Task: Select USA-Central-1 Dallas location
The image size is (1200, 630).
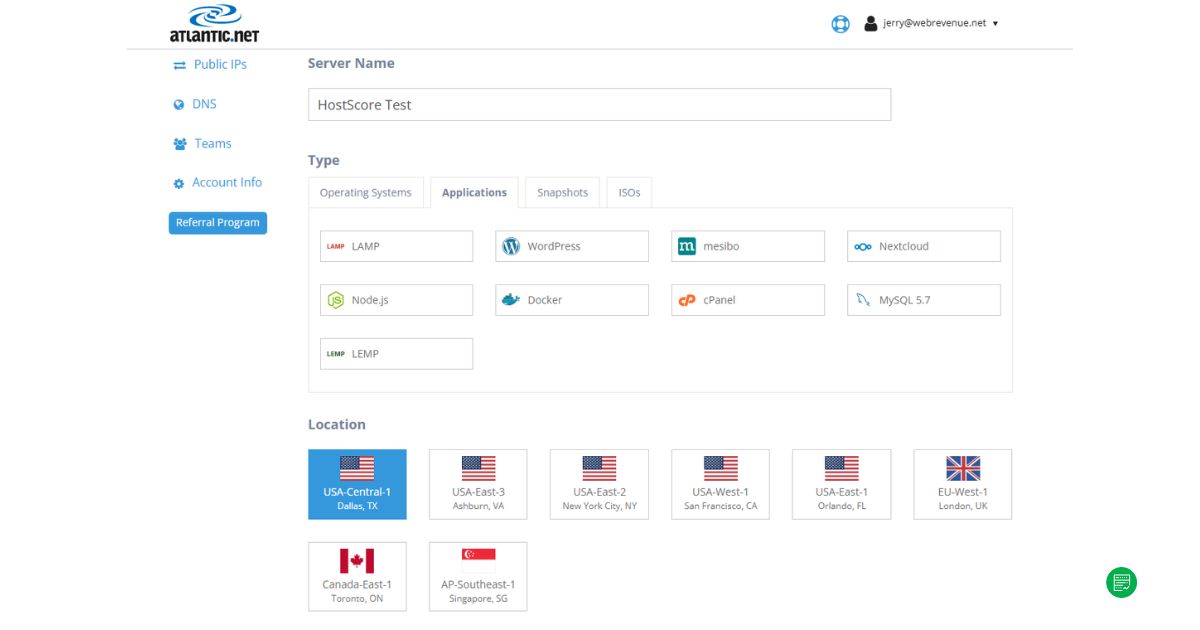Action: pyautogui.click(x=357, y=484)
